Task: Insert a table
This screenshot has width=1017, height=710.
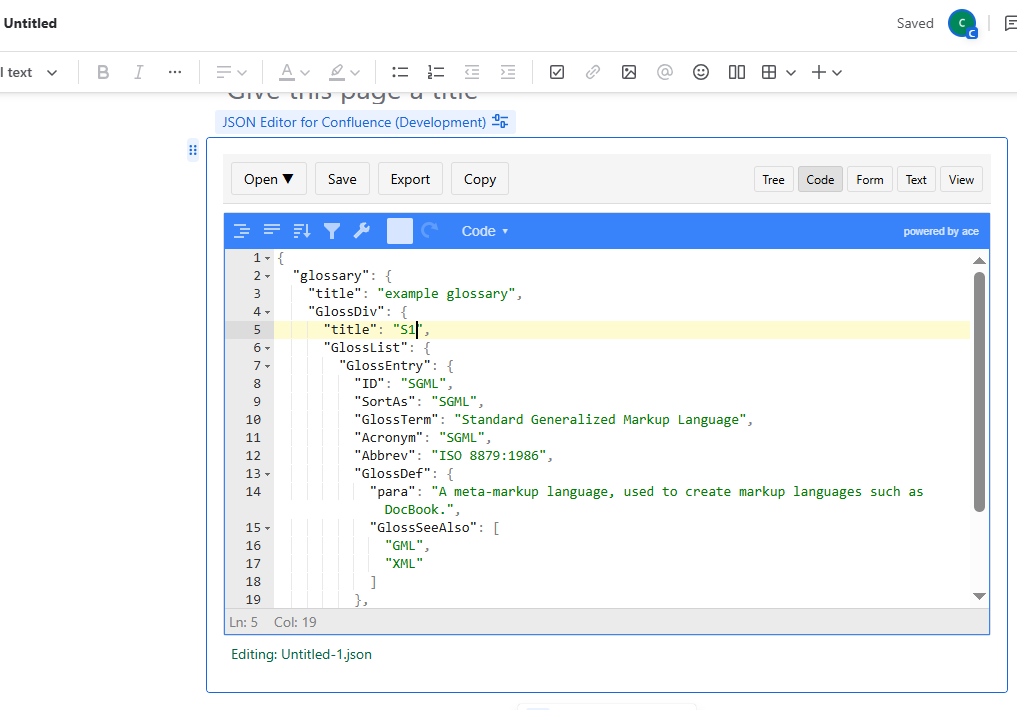Action: tap(769, 72)
